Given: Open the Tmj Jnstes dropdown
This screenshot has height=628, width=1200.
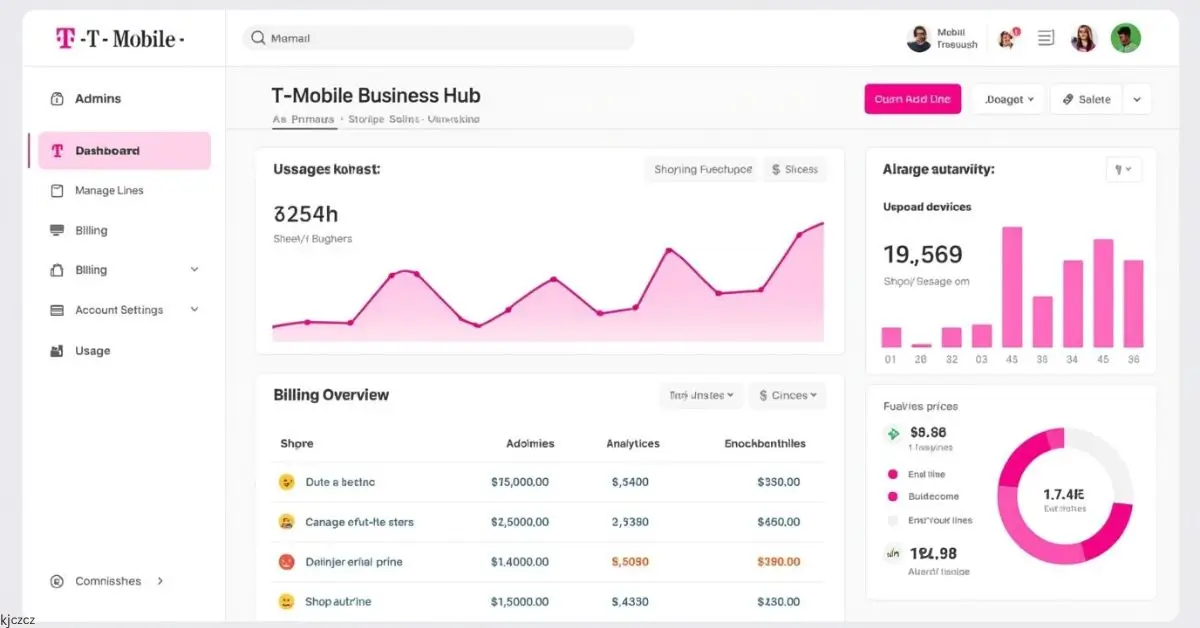Looking at the screenshot, I should coord(702,396).
